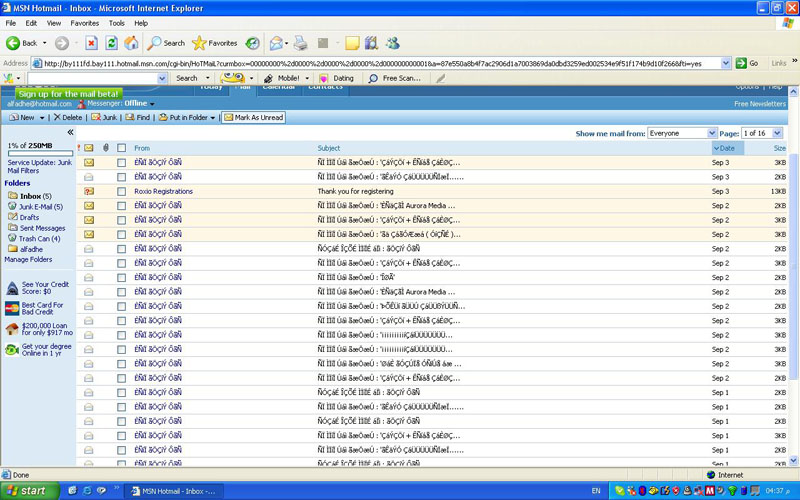Check the first Sep 2 Aurora Media message checkbox

tap(121, 206)
